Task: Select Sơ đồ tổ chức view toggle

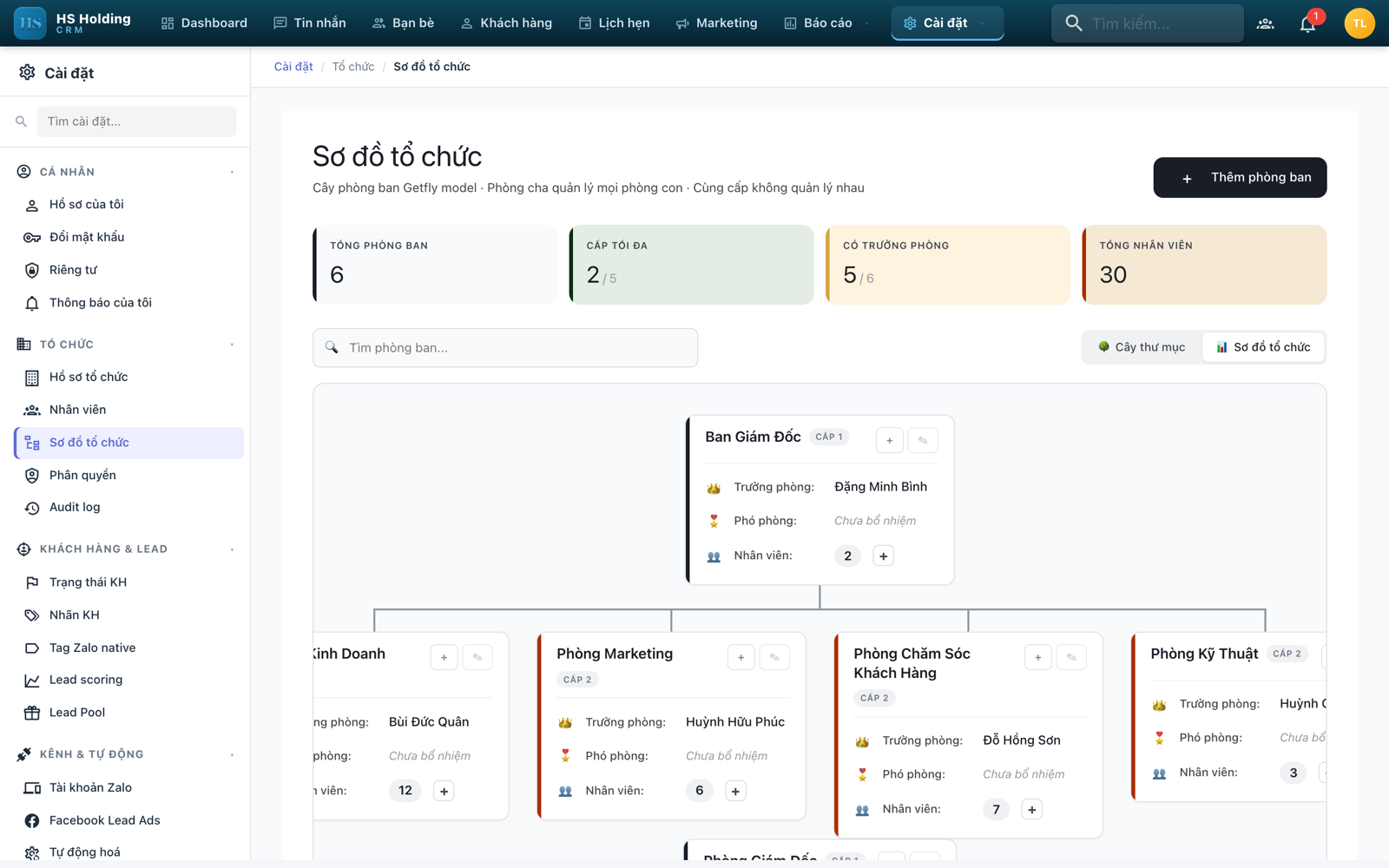Action: [x=1263, y=347]
